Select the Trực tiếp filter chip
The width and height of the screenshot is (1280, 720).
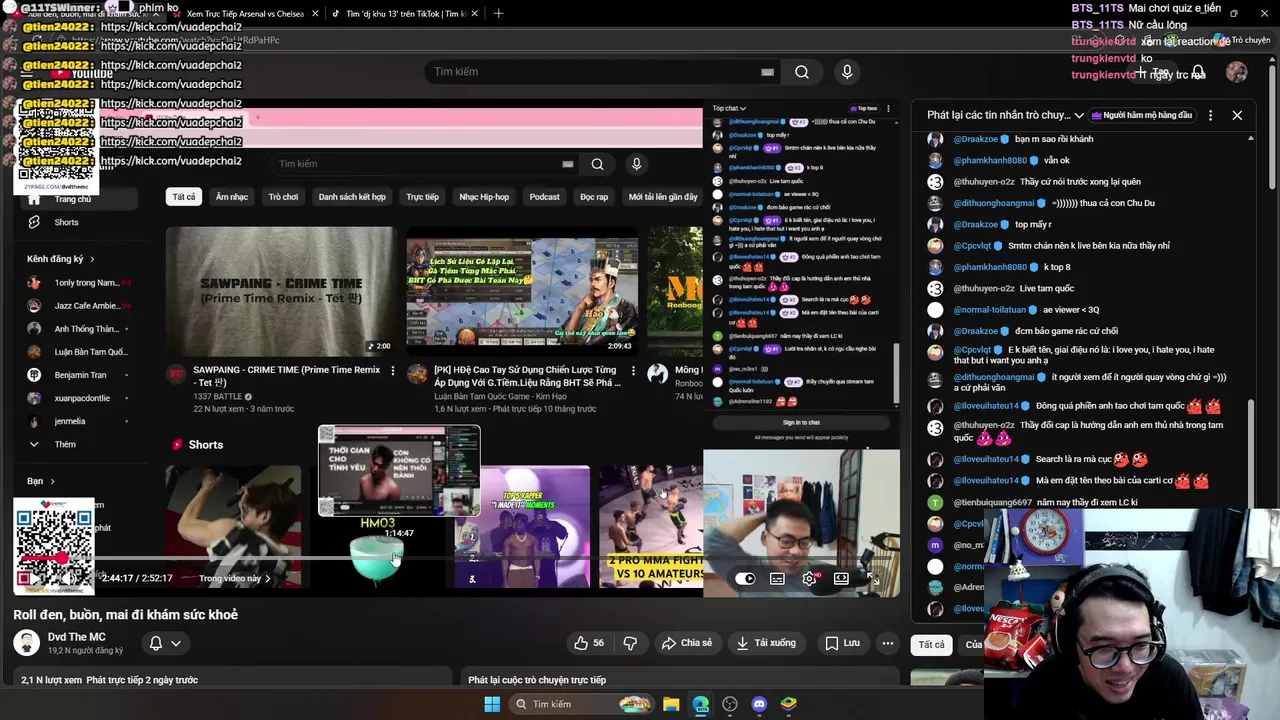[422, 197]
